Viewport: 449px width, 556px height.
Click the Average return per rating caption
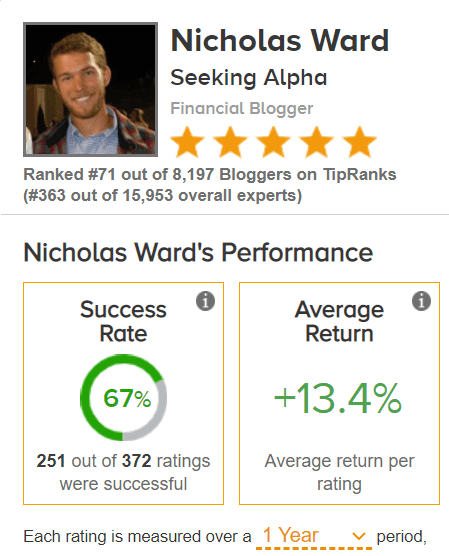[x=339, y=472]
